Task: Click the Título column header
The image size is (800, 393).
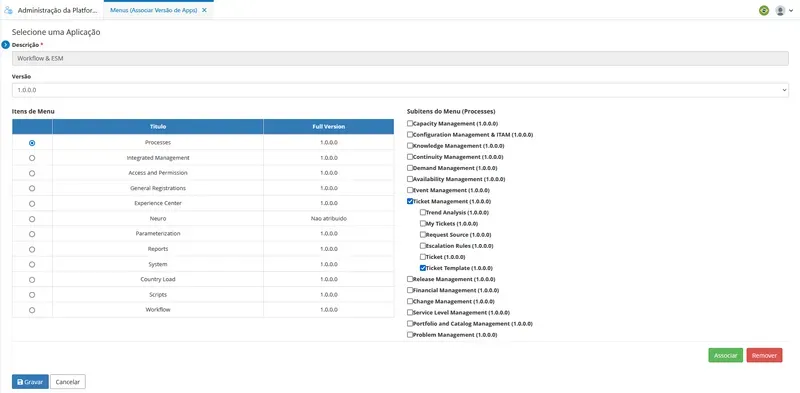Action: (x=158, y=127)
